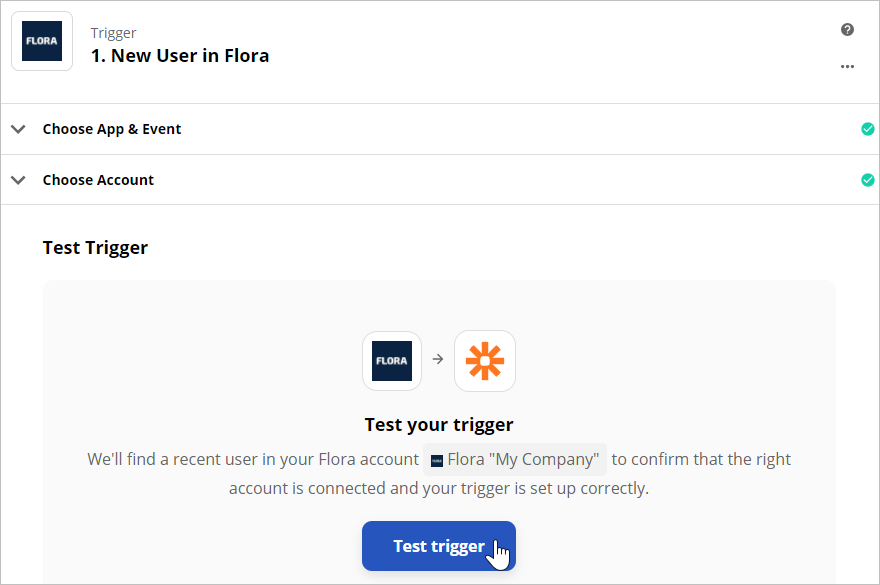Click the Flora icon in test panel

click(x=392, y=361)
